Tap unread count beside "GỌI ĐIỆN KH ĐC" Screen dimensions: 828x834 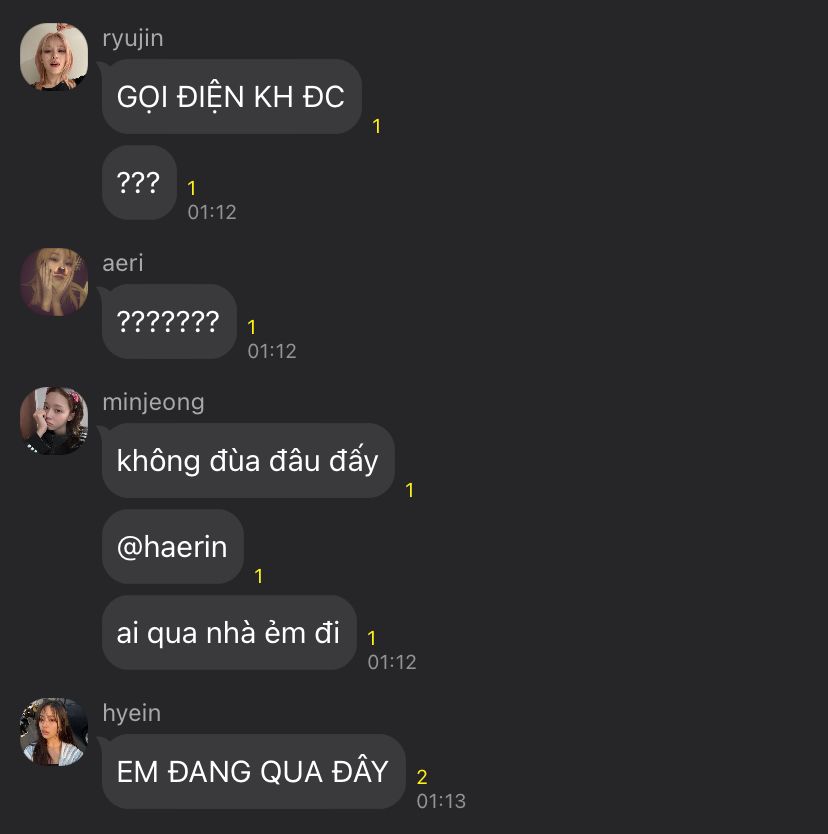[377, 126]
